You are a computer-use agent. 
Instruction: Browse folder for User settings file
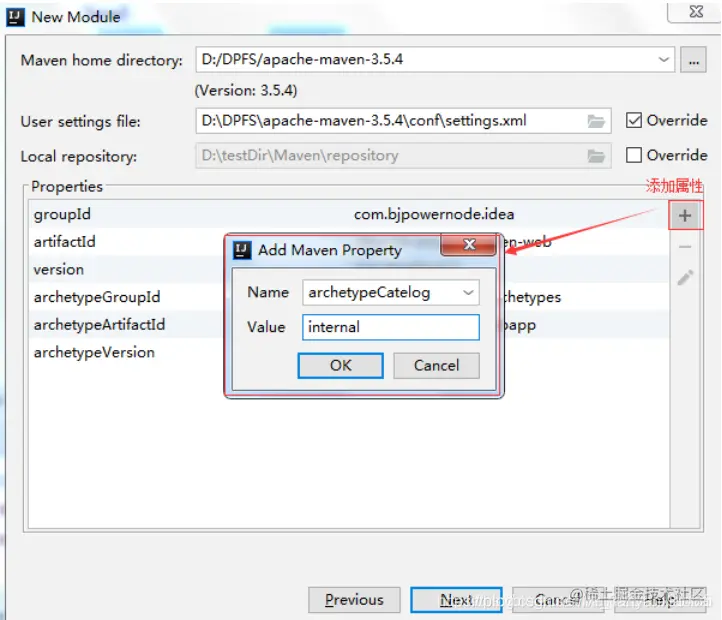pos(596,121)
